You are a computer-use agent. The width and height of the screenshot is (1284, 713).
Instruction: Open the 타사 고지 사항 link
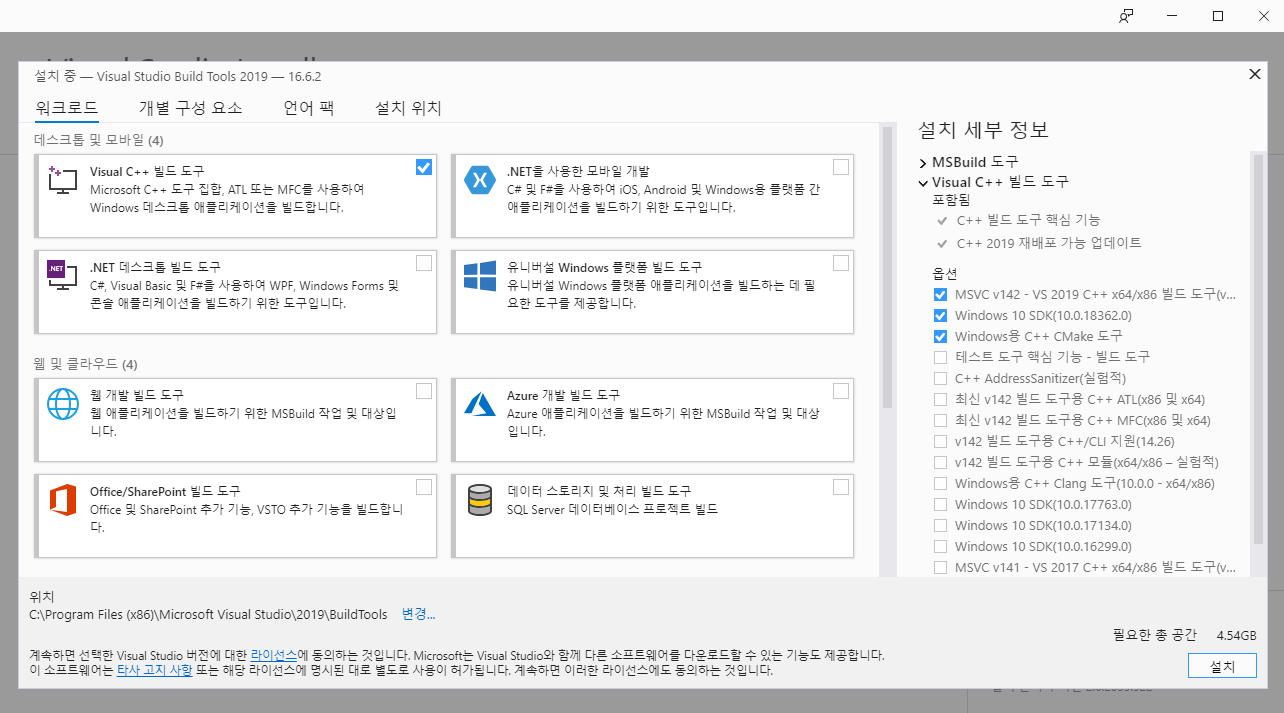pyautogui.click(x=155, y=670)
